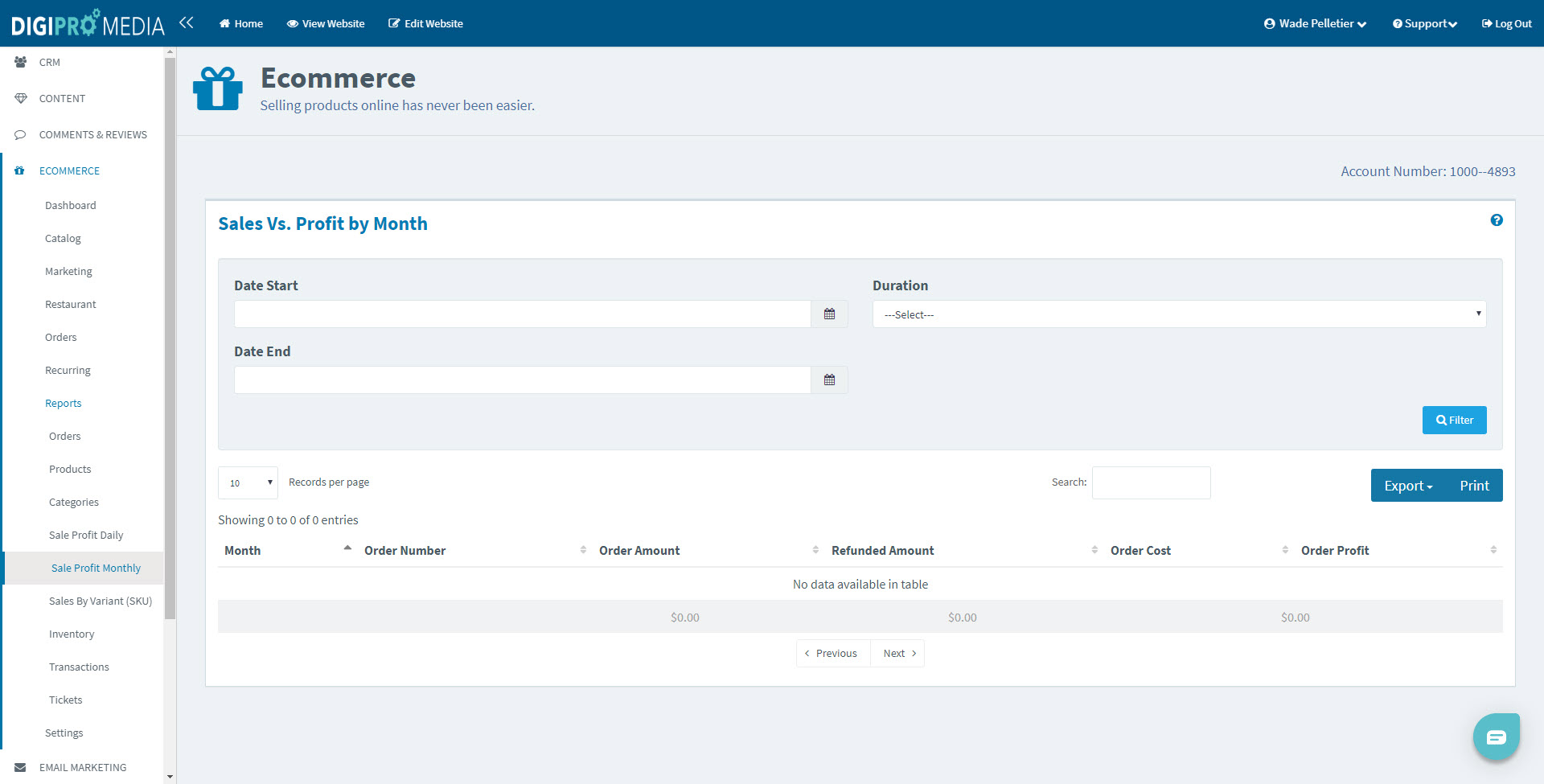Go to Previous page
Screen dimensions: 1544x784
pos(833,654)
